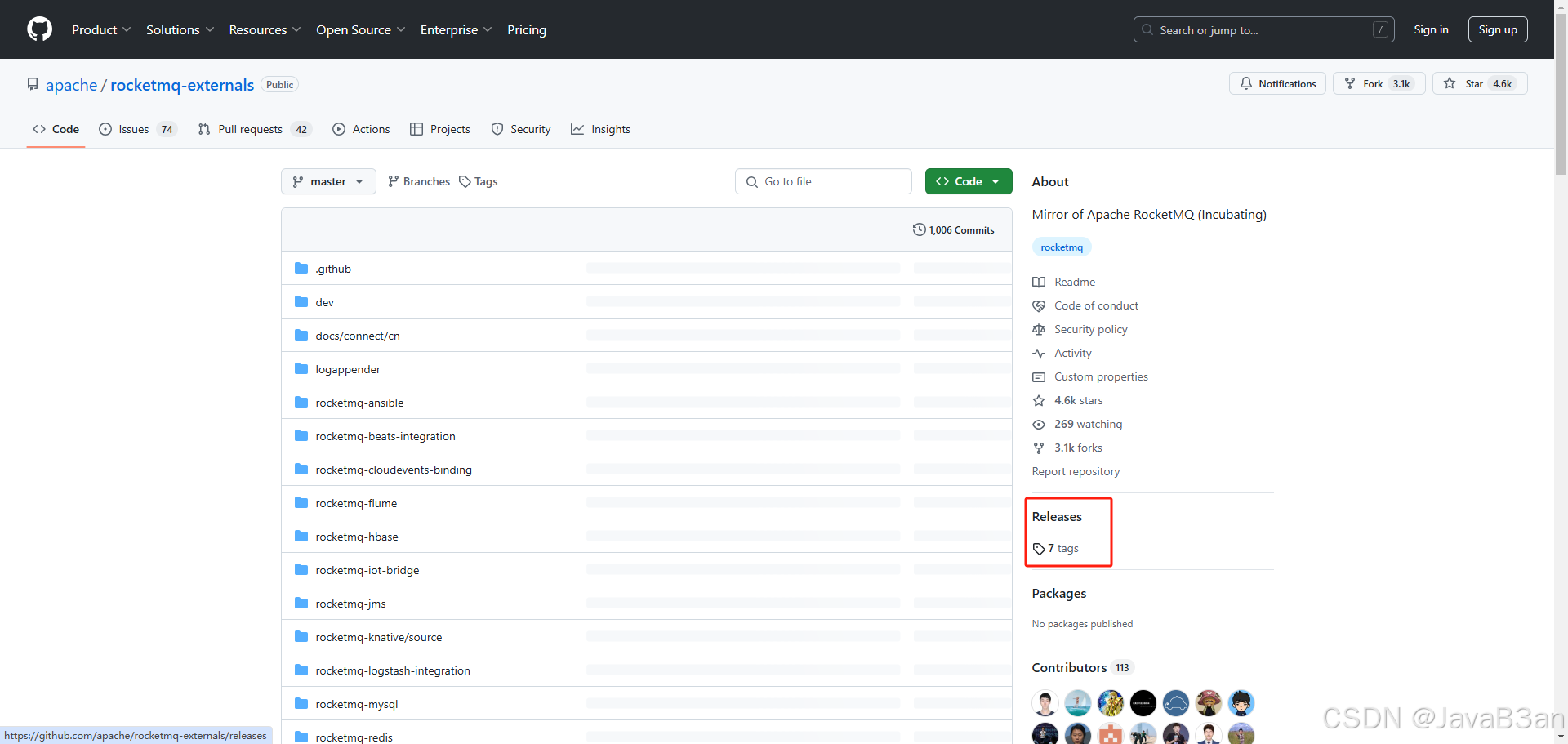1568x744 pixels.
Task: Click the GitHub logo icon
Action: (39, 29)
